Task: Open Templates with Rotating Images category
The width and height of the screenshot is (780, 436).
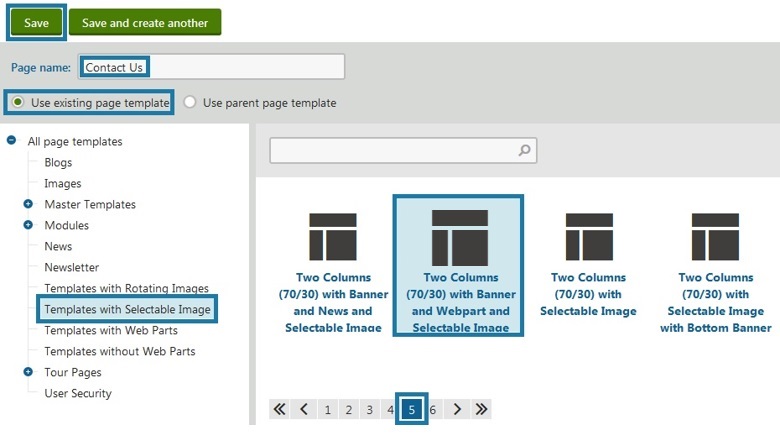Action: tap(126, 289)
